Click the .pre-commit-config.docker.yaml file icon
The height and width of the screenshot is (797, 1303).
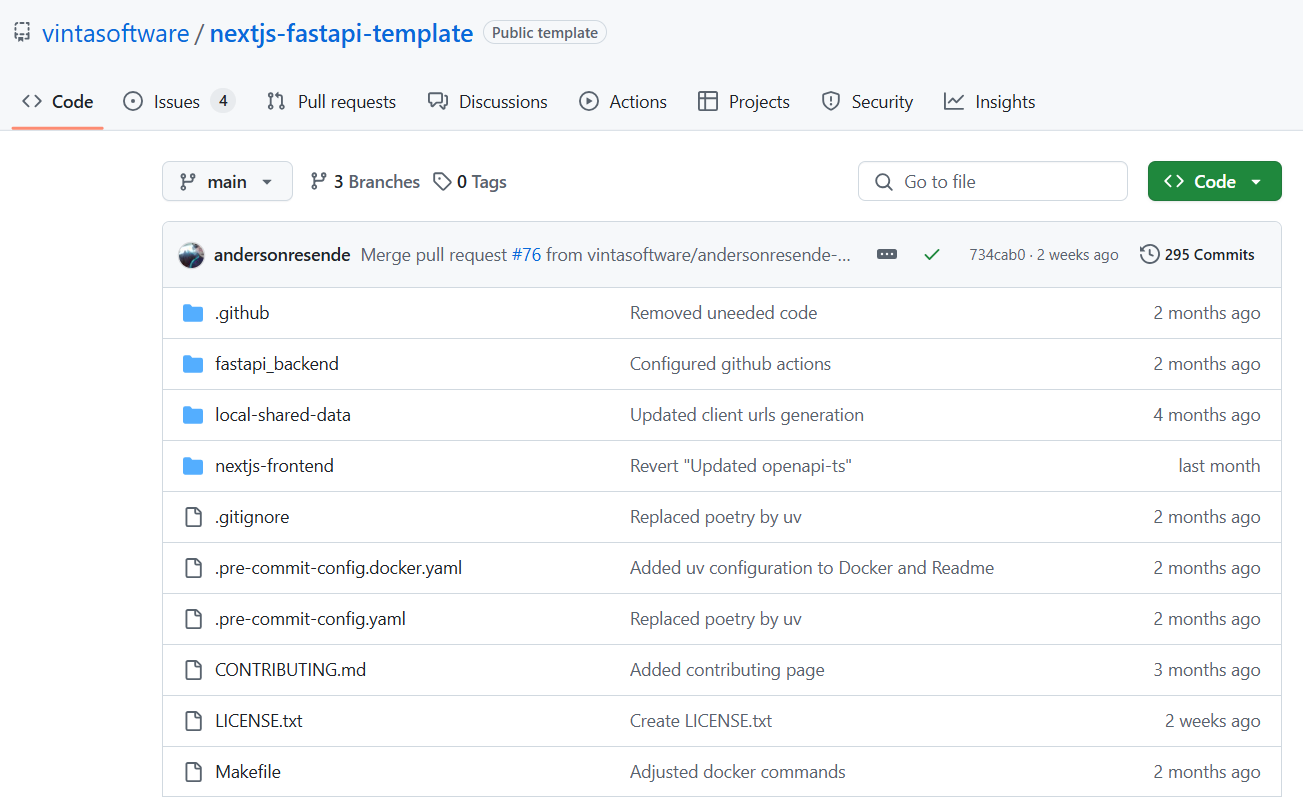pos(193,568)
